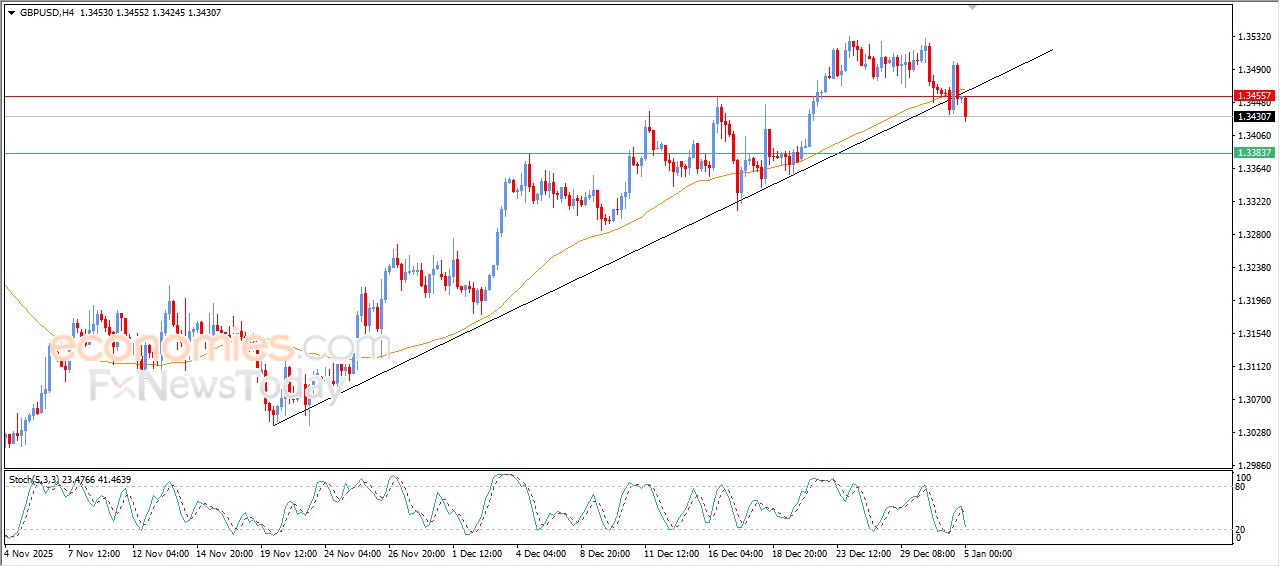
Task: Open the dropdown arrow beside GBPUSD,H4
Action: pos(12,13)
